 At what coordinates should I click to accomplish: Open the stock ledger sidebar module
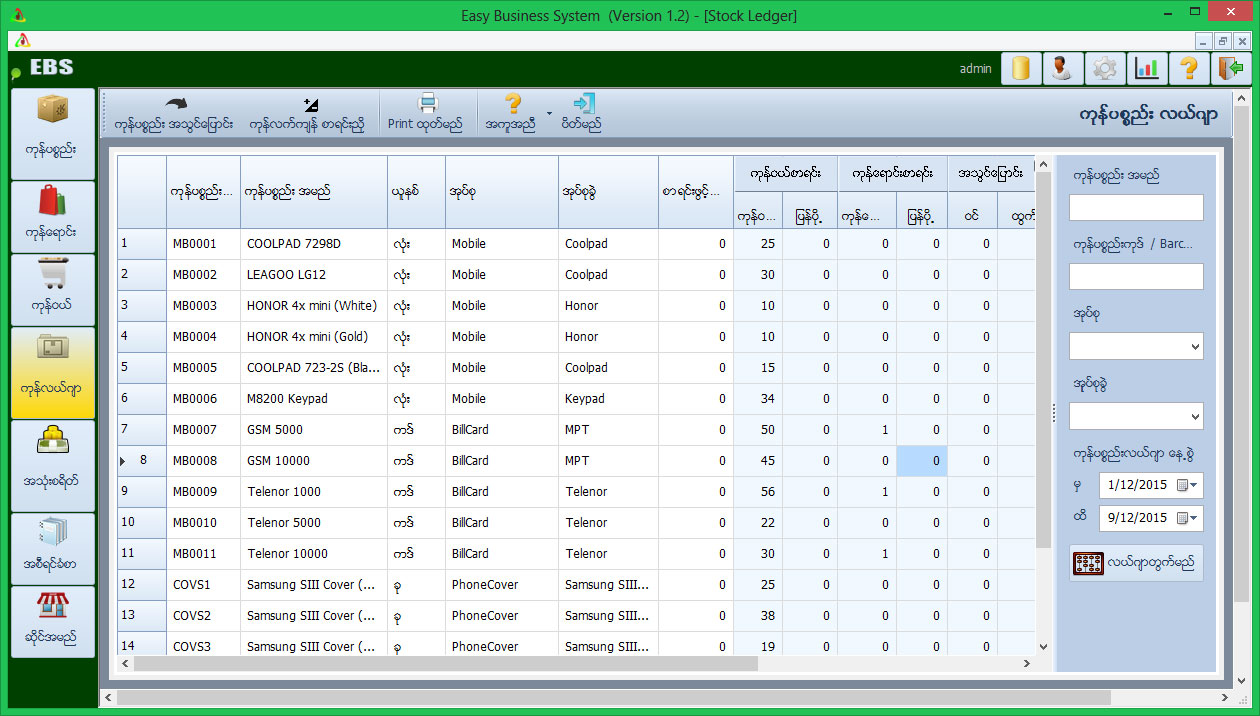point(53,372)
